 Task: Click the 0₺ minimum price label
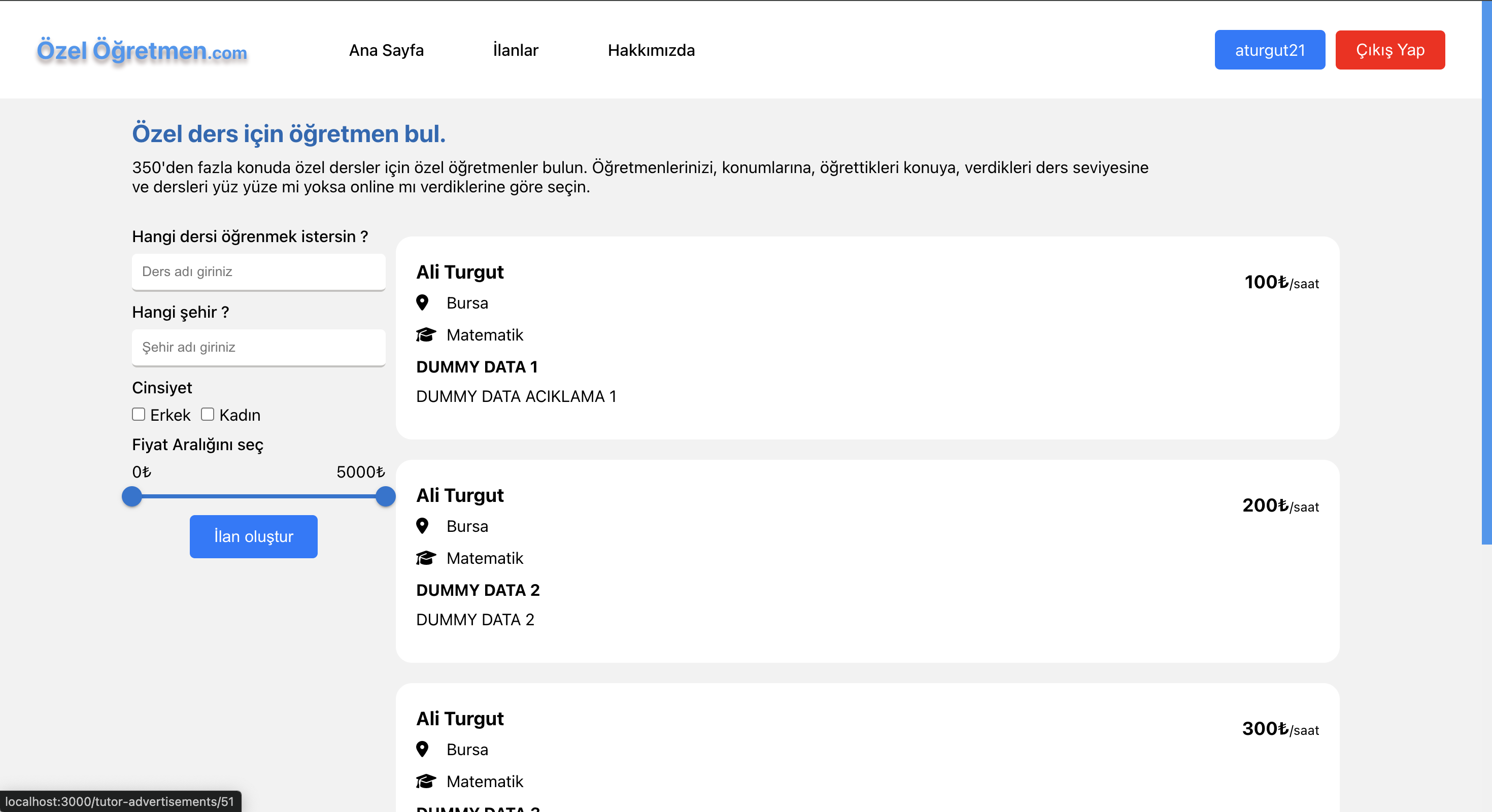141,472
